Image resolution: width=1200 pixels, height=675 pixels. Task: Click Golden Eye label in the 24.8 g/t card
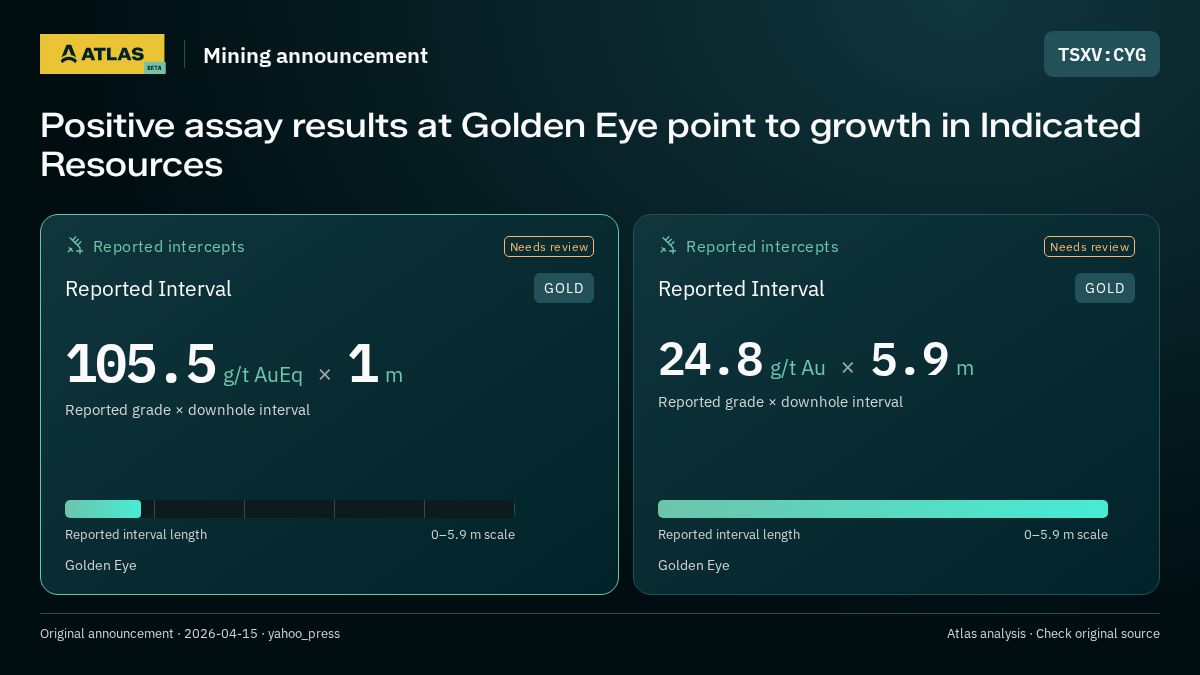point(694,566)
